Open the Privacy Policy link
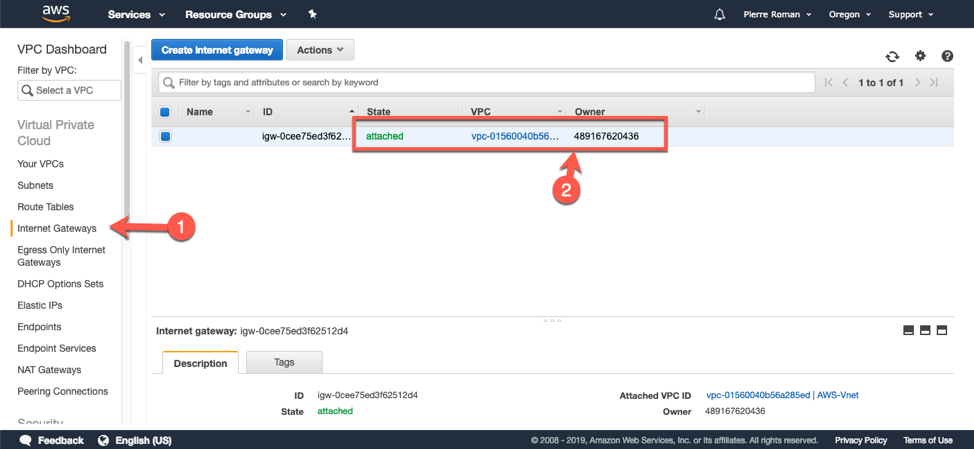 tap(860, 440)
